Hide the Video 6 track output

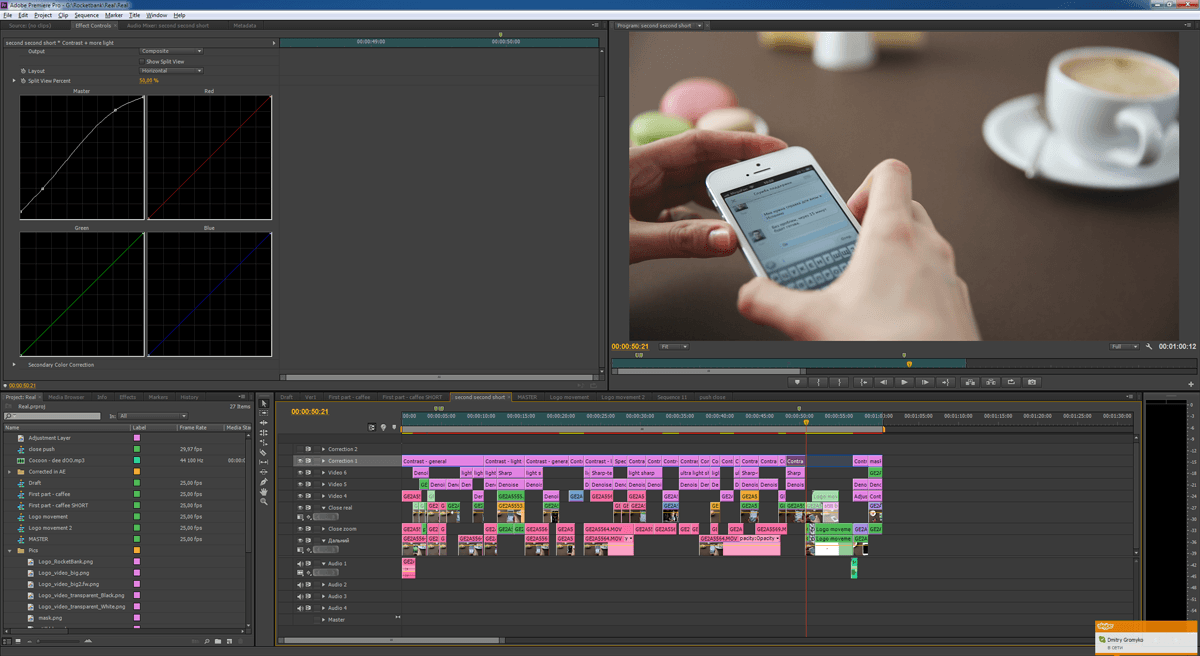click(x=299, y=473)
